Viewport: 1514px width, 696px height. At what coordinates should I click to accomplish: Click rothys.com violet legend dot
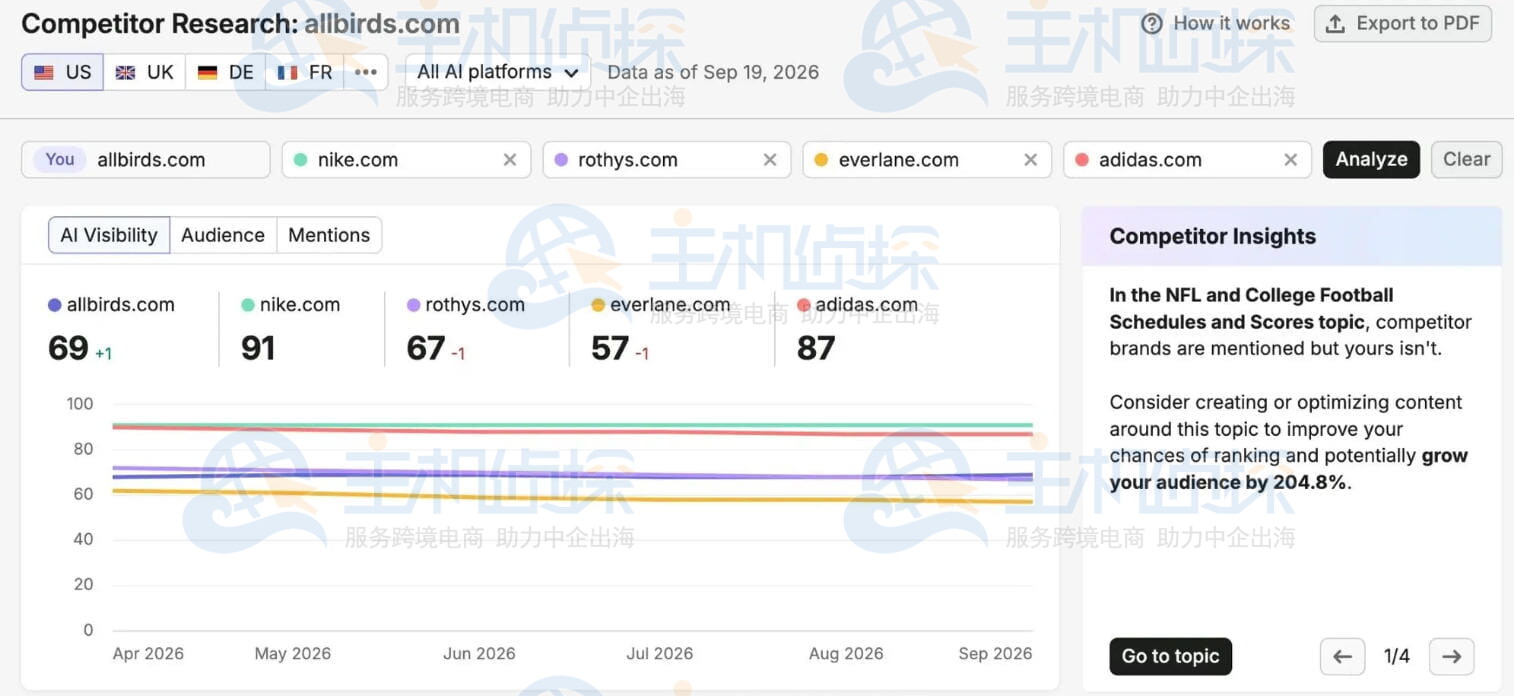(414, 305)
